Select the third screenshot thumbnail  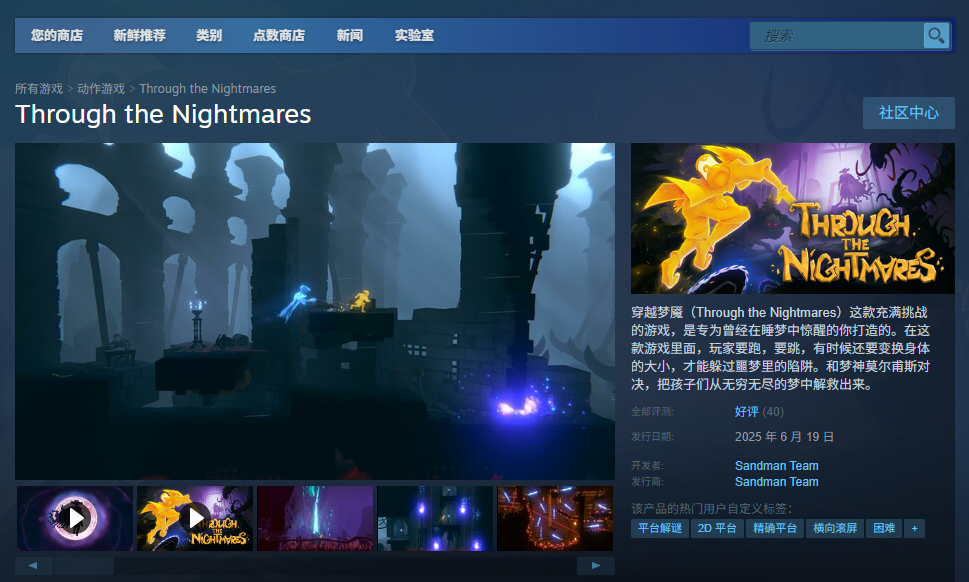click(x=315, y=517)
